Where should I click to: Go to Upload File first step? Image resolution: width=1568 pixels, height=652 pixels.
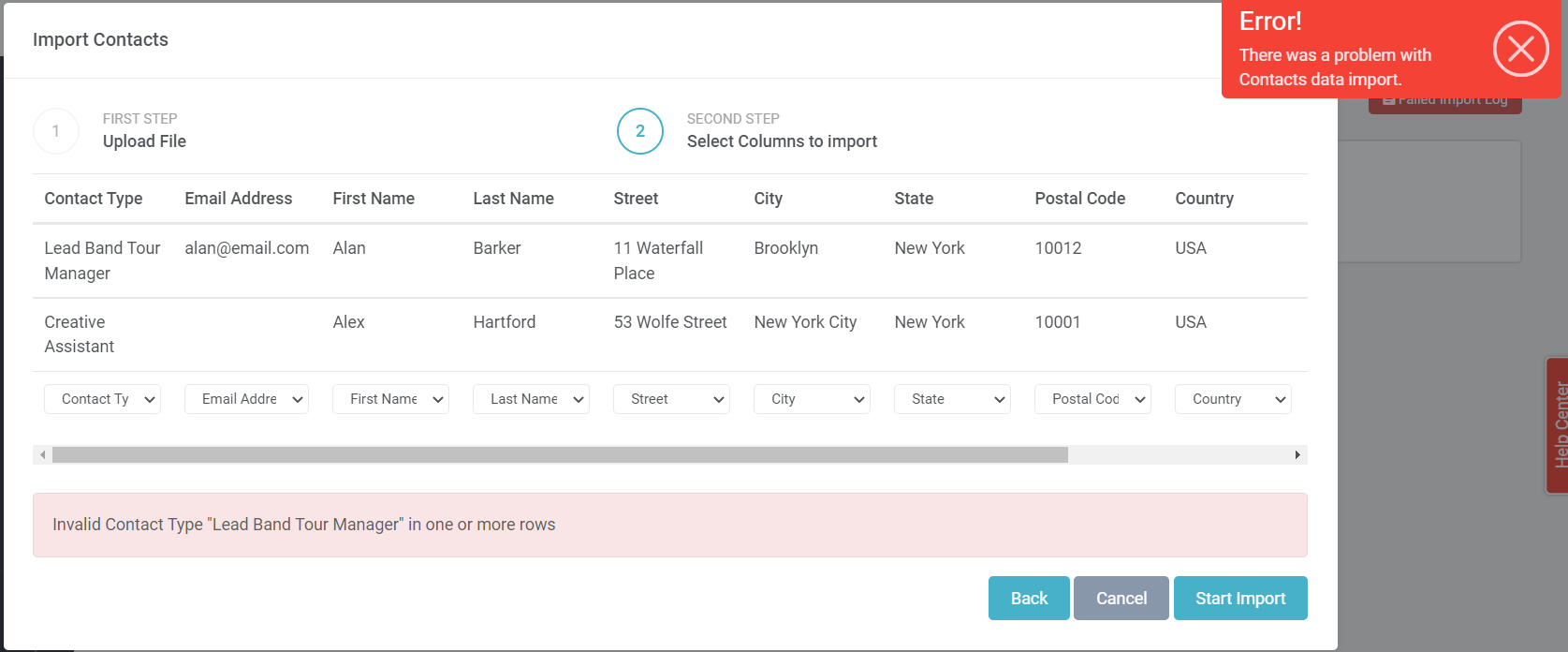coord(144,141)
